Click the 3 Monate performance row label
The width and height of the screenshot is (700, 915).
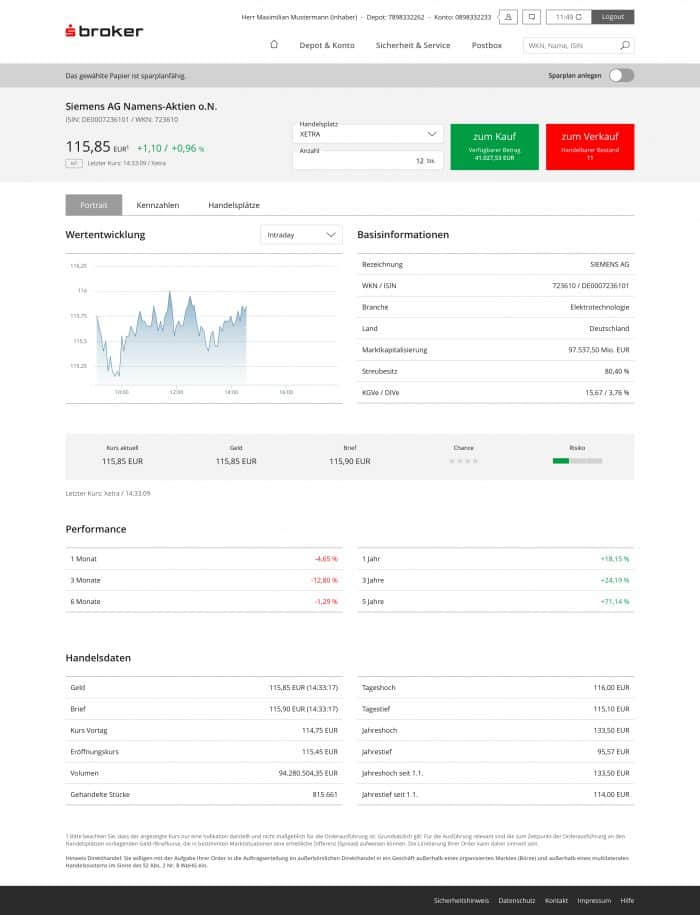pyautogui.click(x=85, y=580)
